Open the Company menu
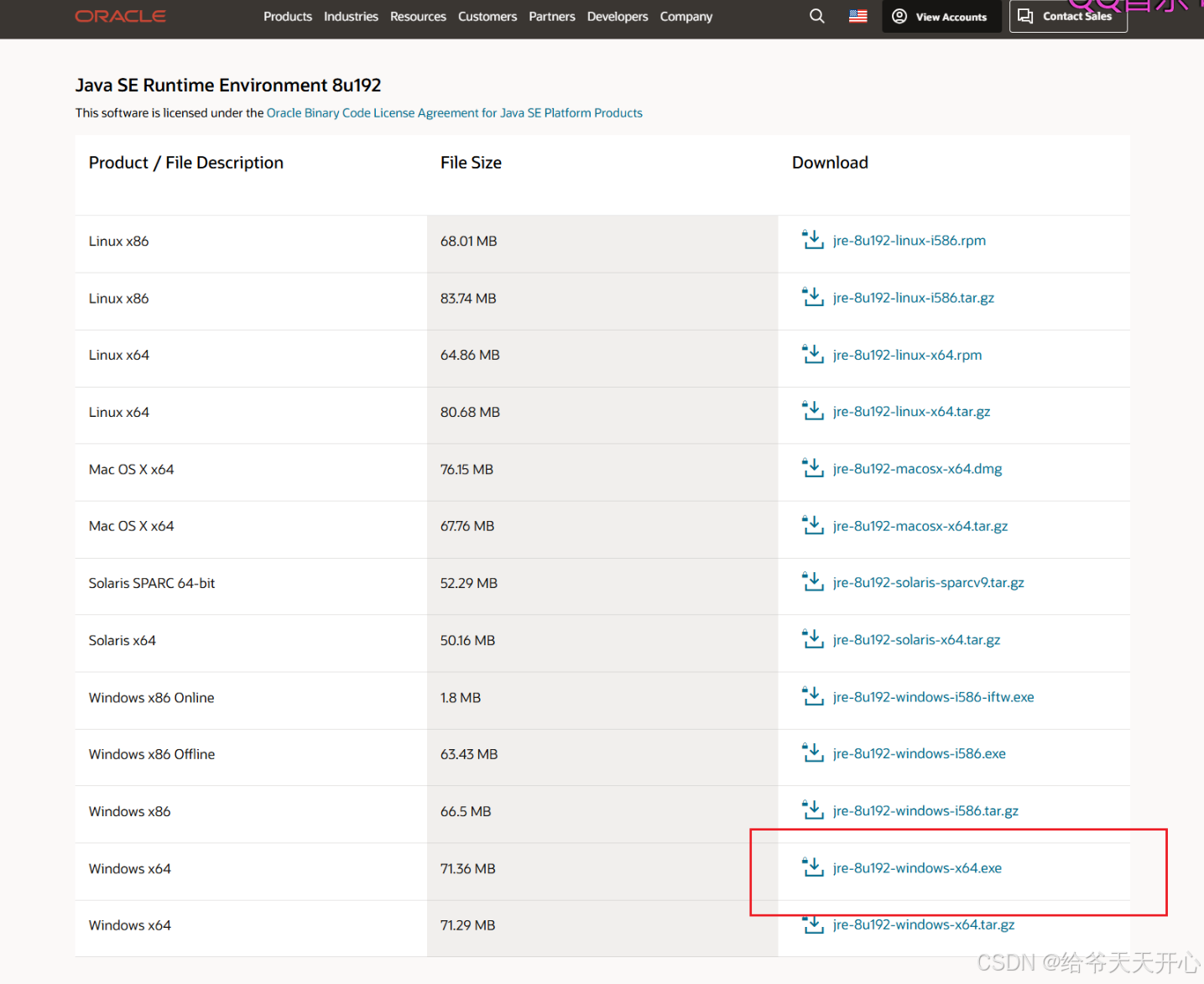Screen dimensions: 1204x984 [x=686, y=16]
